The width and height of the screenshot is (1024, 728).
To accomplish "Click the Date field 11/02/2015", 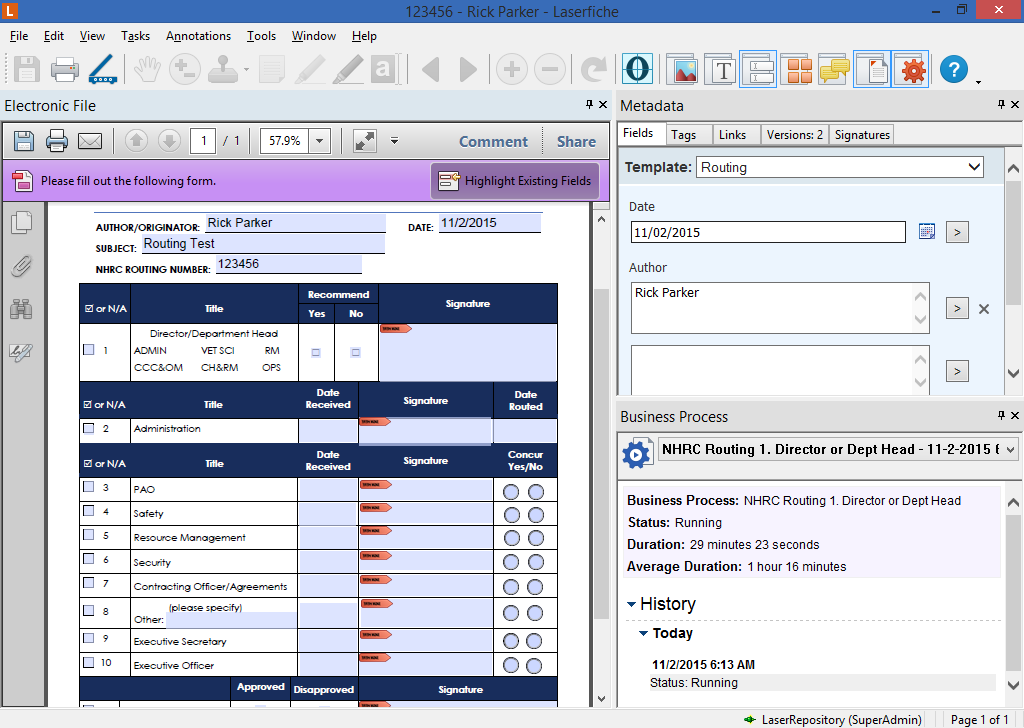I will (768, 232).
